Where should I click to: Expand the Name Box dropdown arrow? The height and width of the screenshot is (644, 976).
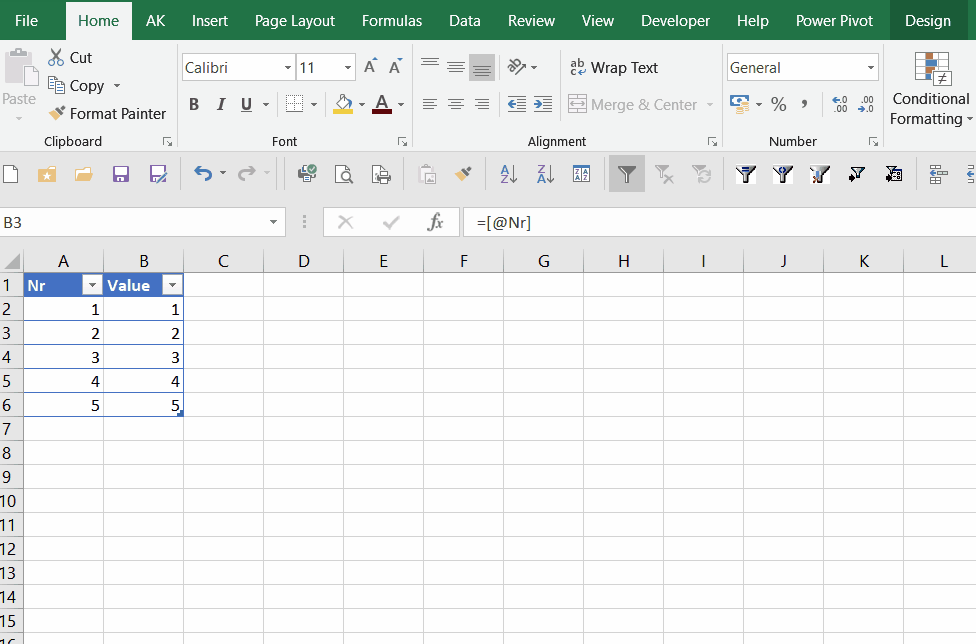tap(273, 222)
